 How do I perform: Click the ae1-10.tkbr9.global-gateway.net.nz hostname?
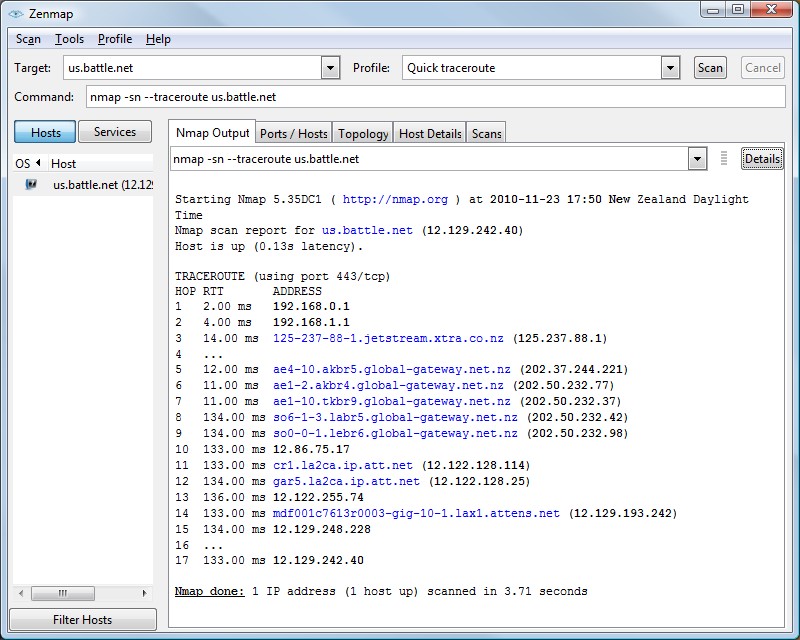[x=391, y=401]
